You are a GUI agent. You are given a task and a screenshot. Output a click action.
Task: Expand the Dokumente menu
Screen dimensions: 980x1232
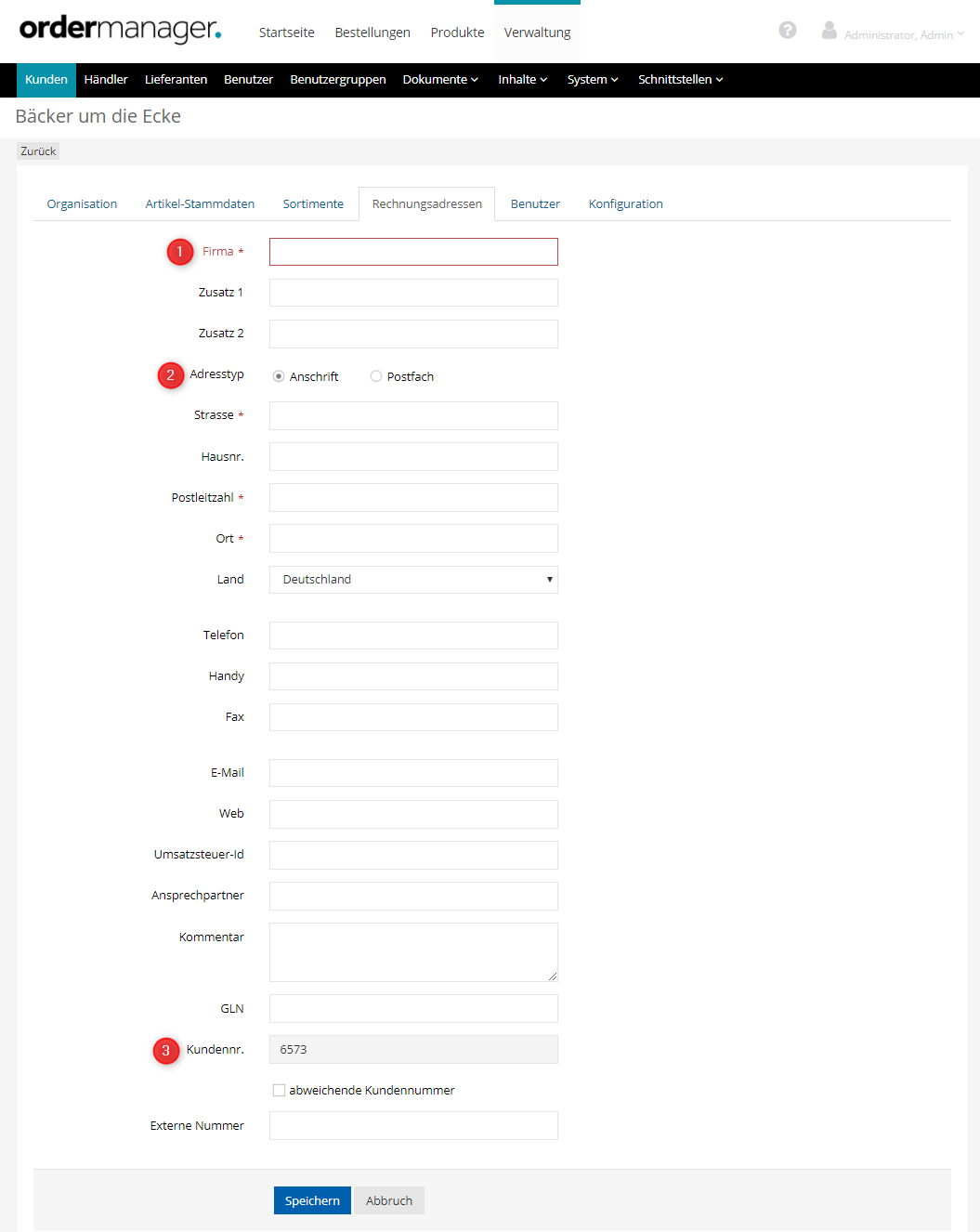440,80
